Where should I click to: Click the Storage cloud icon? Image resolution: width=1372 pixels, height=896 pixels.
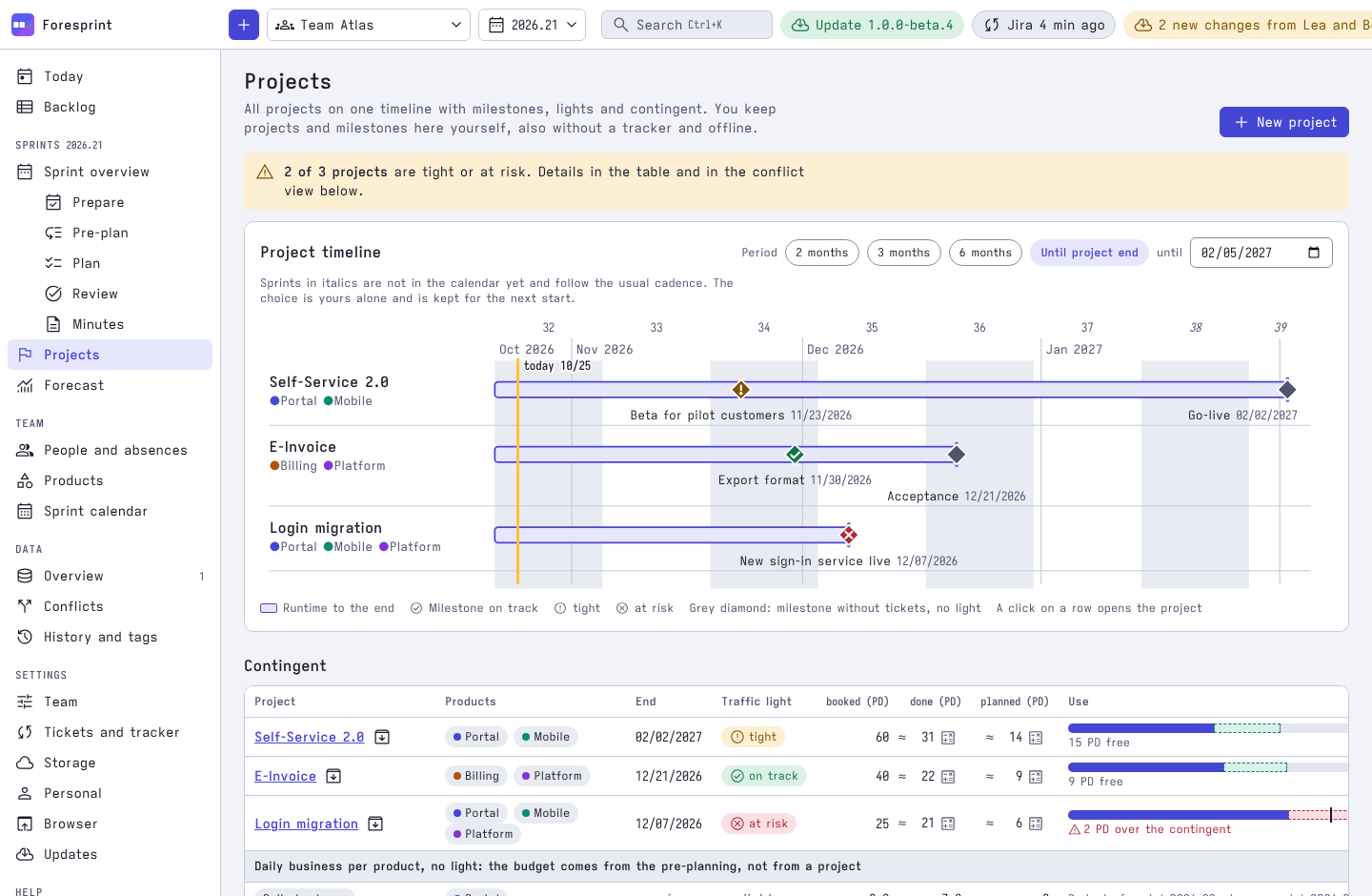point(25,763)
